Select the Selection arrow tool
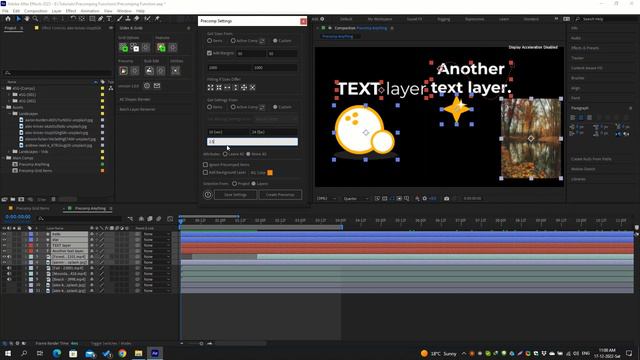Image resolution: width=640 pixels, height=360 pixels. 18,19
